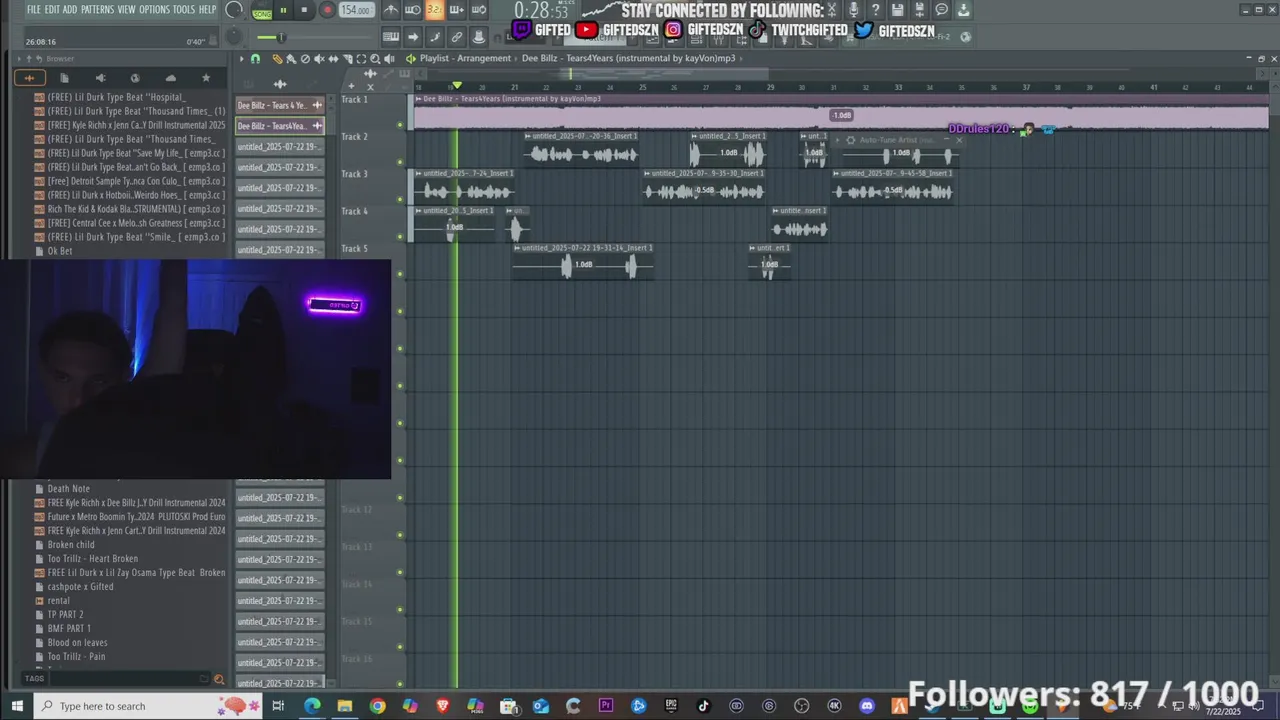Viewport: 1280px width, 720px height.
Task: Open the EDIT menu
Action: (52, 9)
